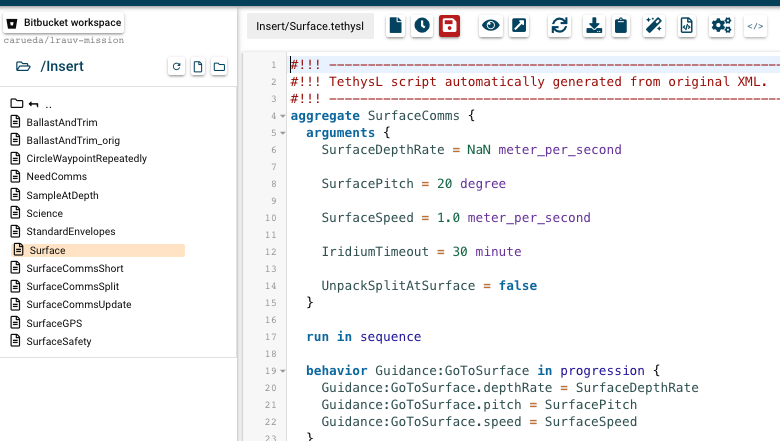Toggle the eye preview icon
Viewport: 780px width, 441px height.
[x=491, y=26]
